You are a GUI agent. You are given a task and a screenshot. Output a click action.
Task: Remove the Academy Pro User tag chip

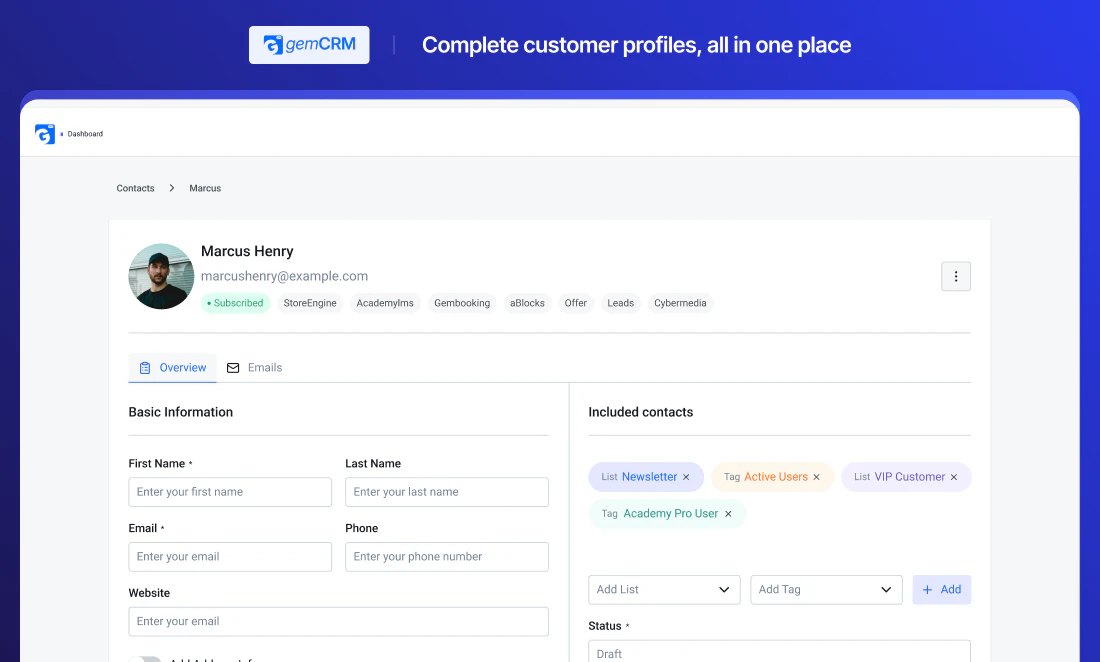click(728, 514)
